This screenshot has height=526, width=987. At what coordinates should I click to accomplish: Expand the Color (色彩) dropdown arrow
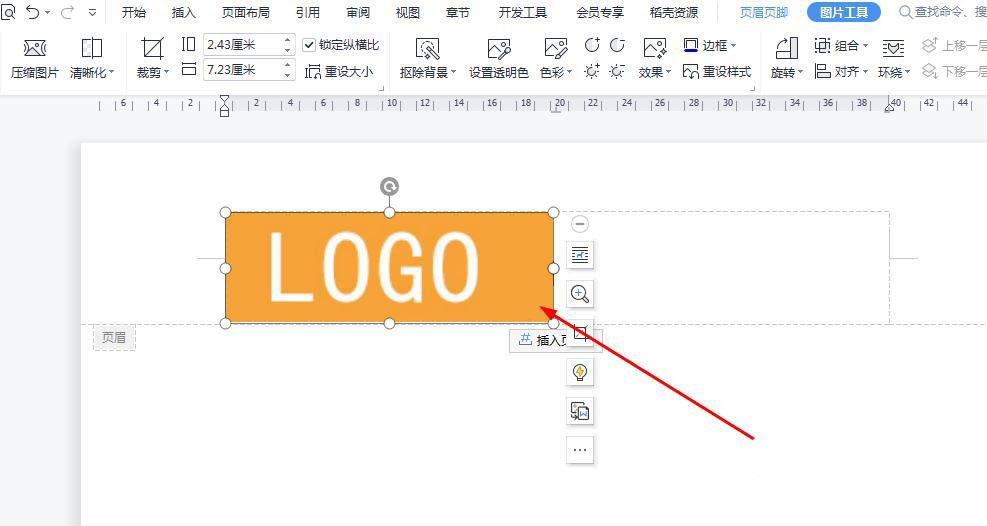570,72
